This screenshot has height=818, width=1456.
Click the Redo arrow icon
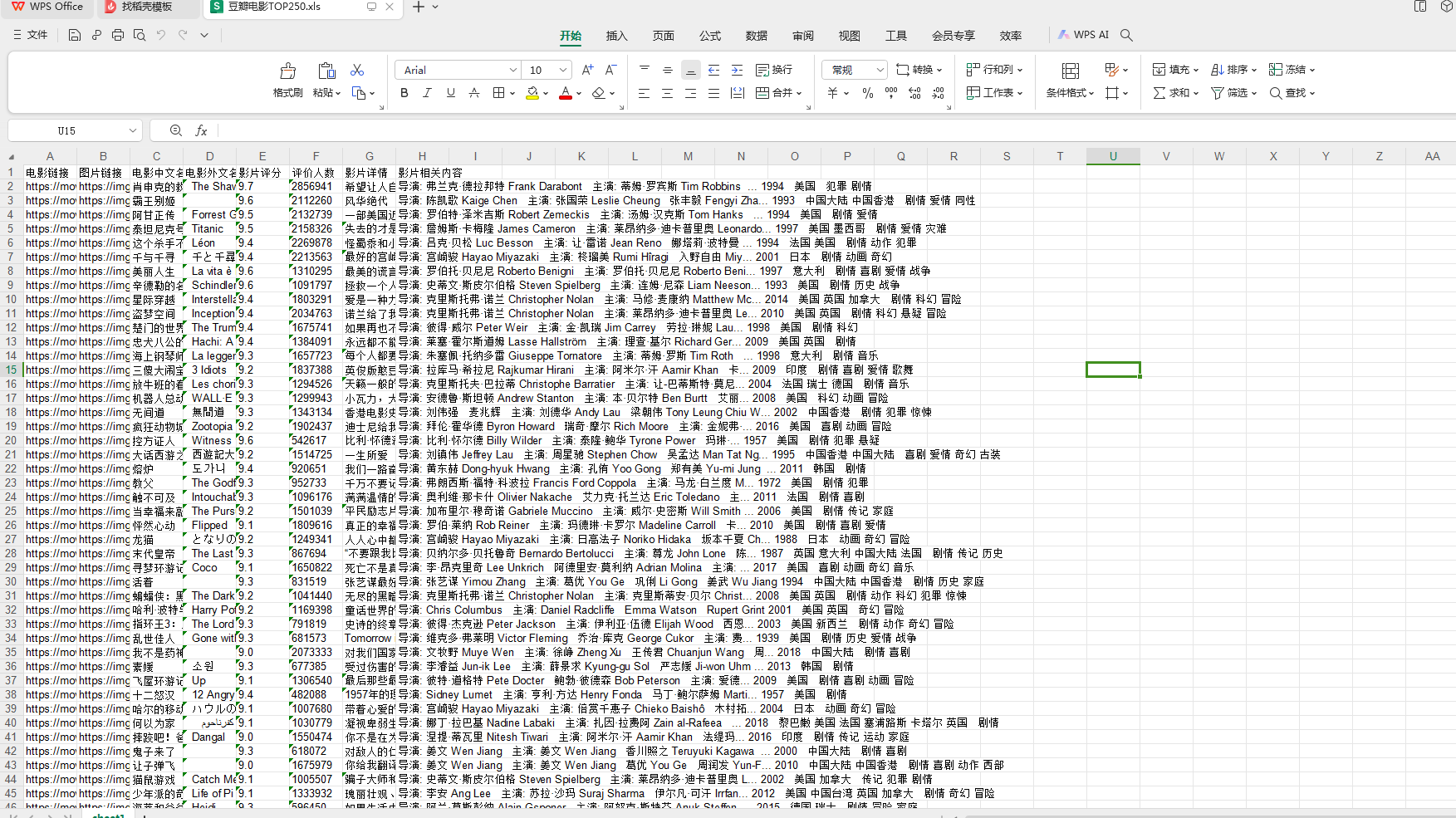183,35
